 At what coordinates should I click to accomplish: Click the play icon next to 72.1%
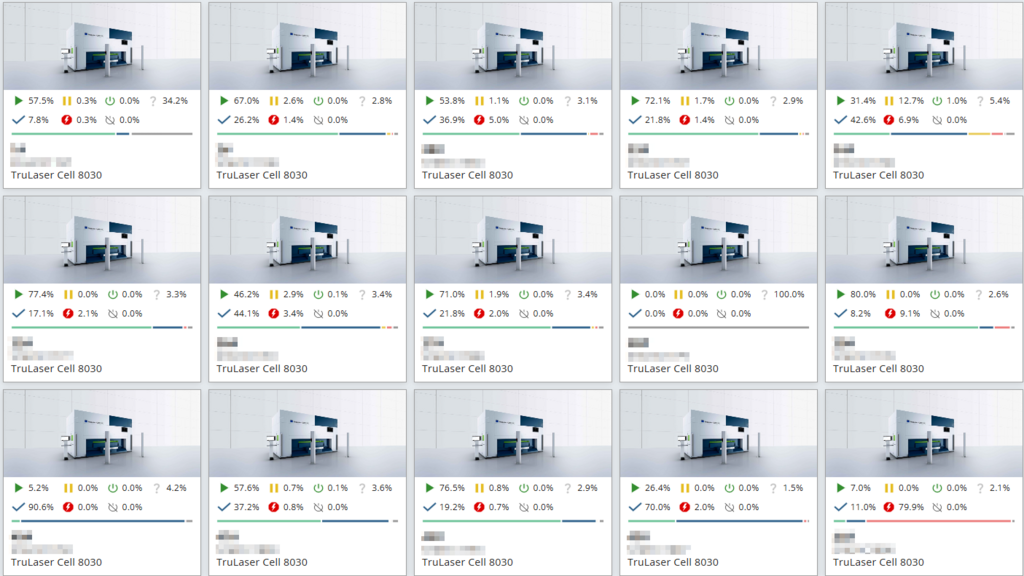[x=635, y=101]
